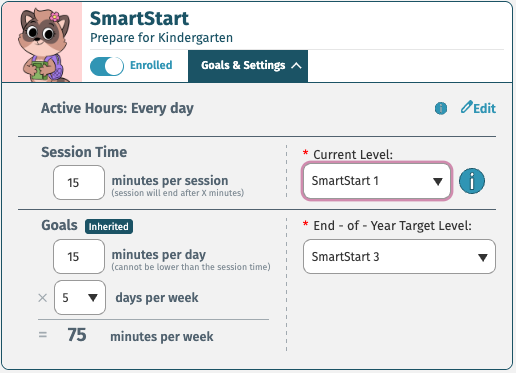516x373 pixels.
Task: Toggle the Enrolled switch off
Action: (x=107, y=66)
